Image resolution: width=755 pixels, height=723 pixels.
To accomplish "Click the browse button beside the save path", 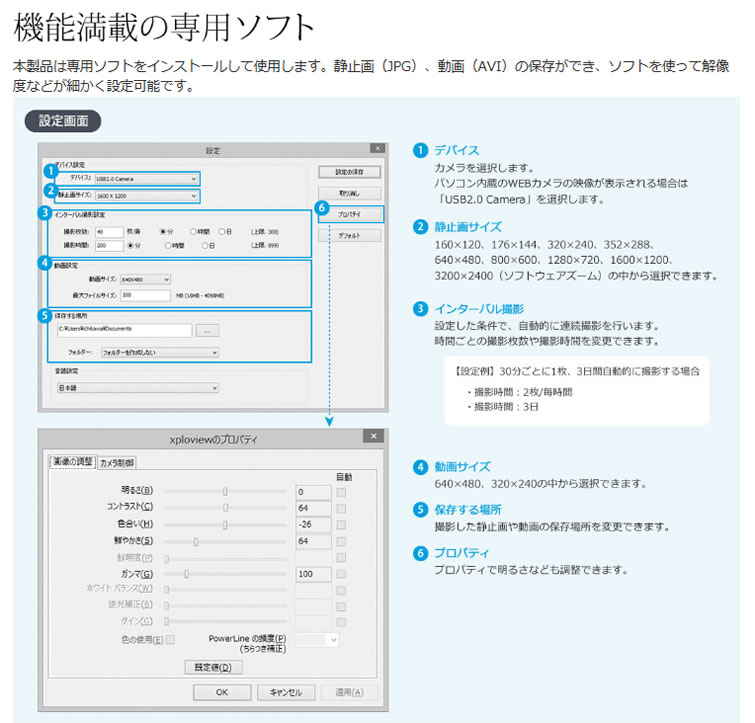I will tap(208, 331).
